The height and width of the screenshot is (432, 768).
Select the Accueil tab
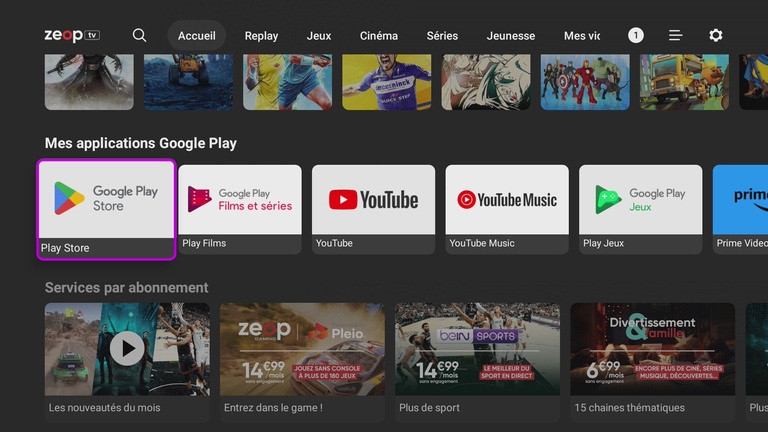[x=196, y=35]
